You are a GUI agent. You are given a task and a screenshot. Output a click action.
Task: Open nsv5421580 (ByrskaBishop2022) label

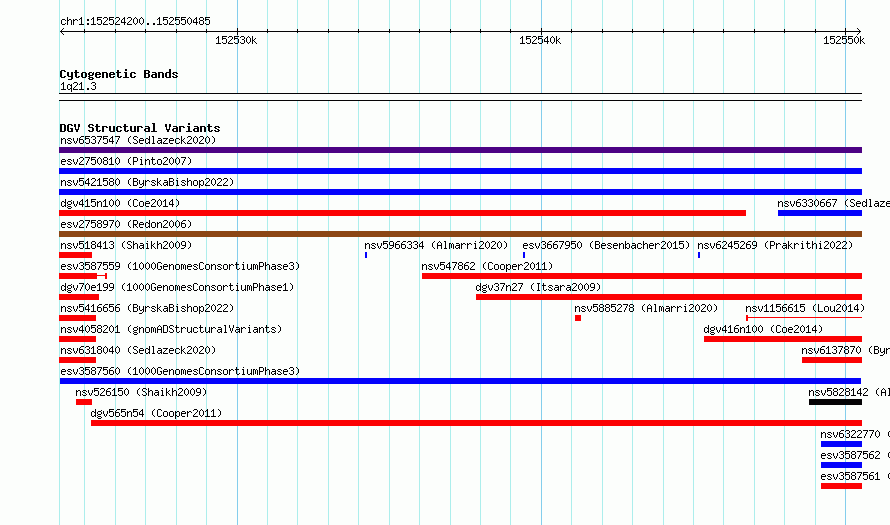(147, 182)
